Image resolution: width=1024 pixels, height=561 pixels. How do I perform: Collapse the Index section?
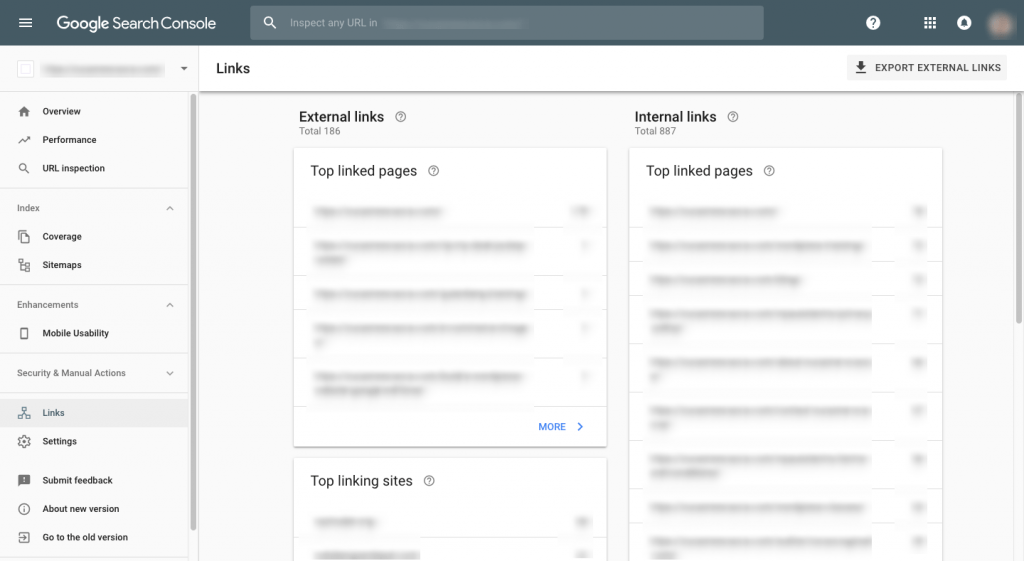pos(170,208)
